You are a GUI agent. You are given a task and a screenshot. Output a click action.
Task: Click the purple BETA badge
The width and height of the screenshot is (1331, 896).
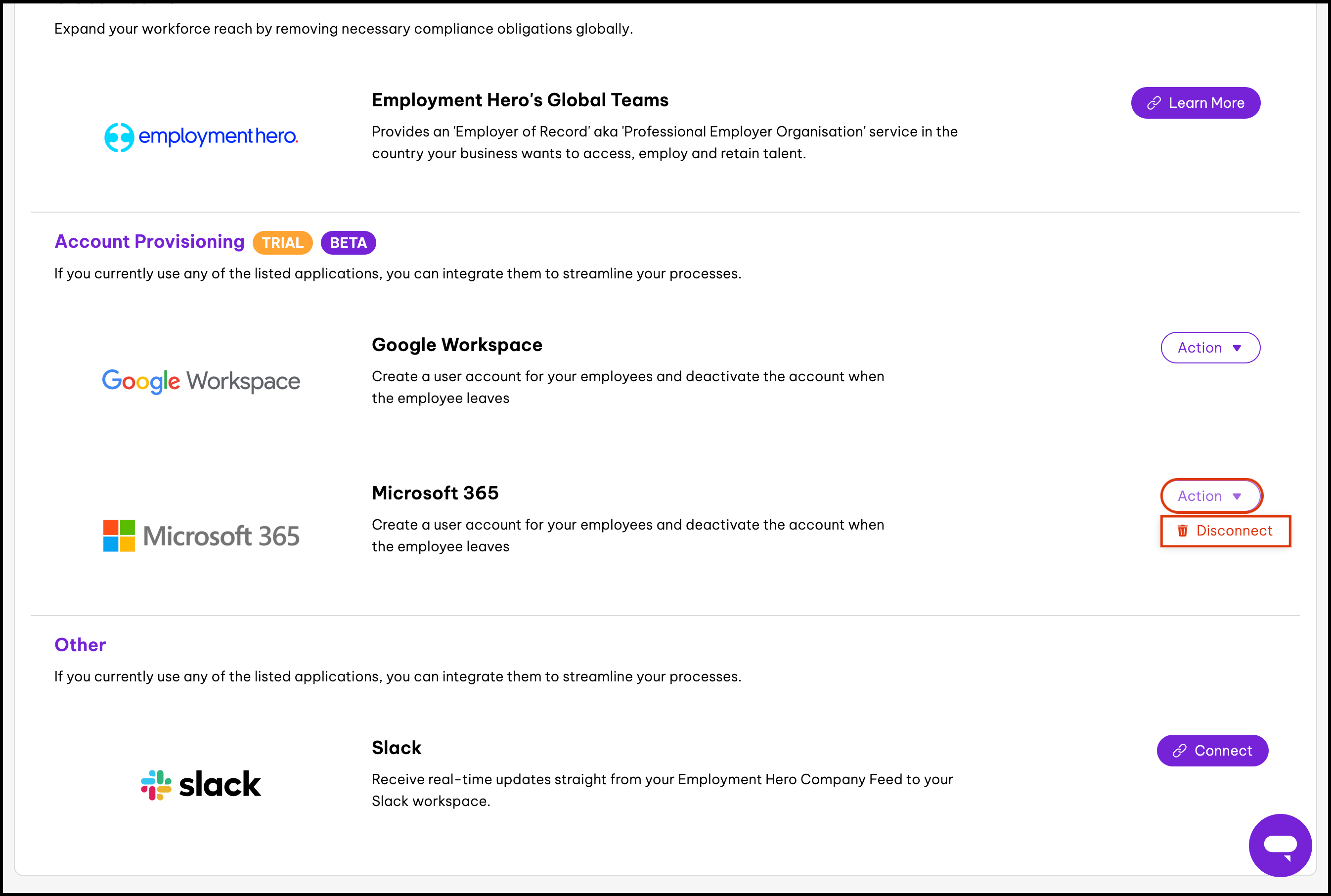click(x=348, y=243)
